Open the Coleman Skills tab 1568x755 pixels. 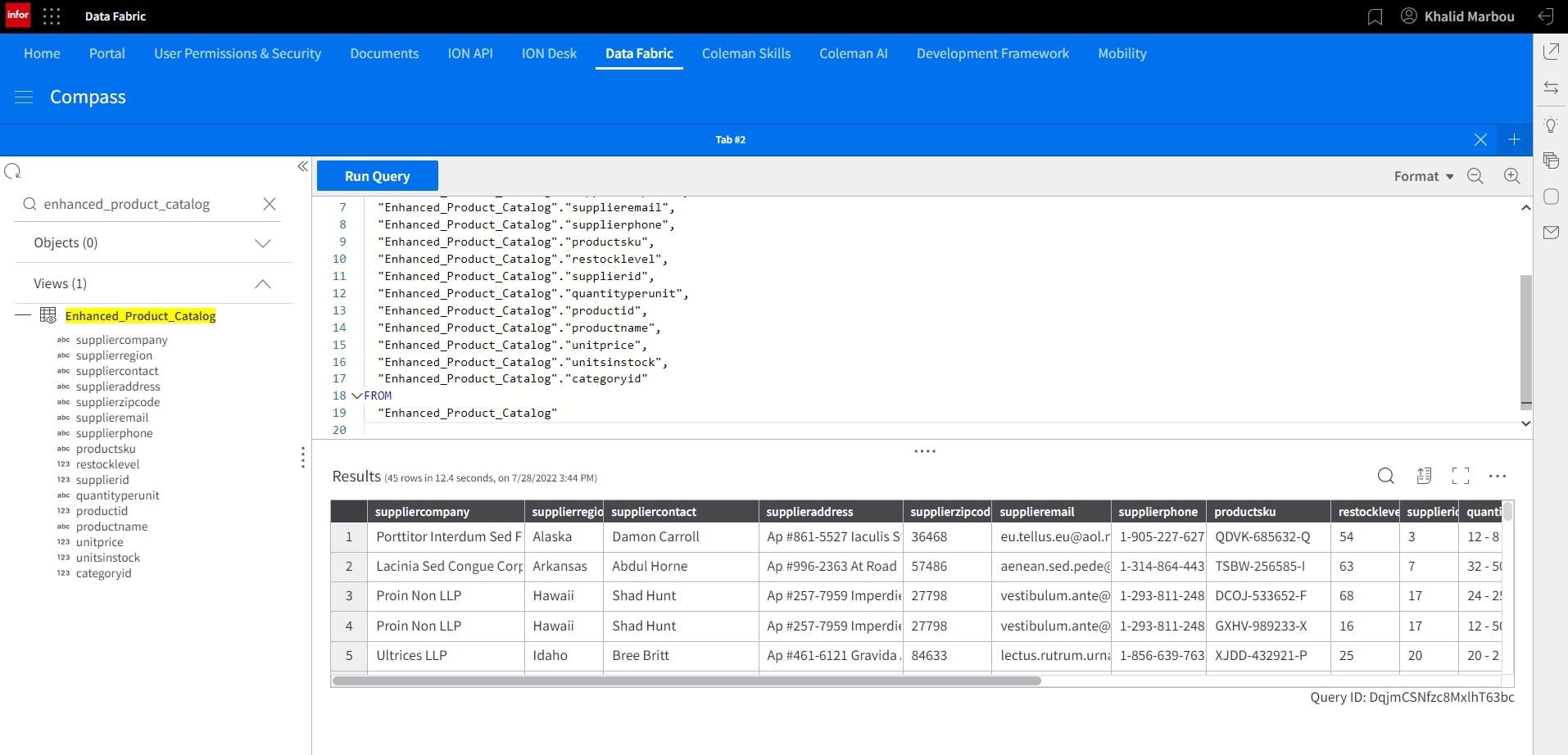[746, 53]
